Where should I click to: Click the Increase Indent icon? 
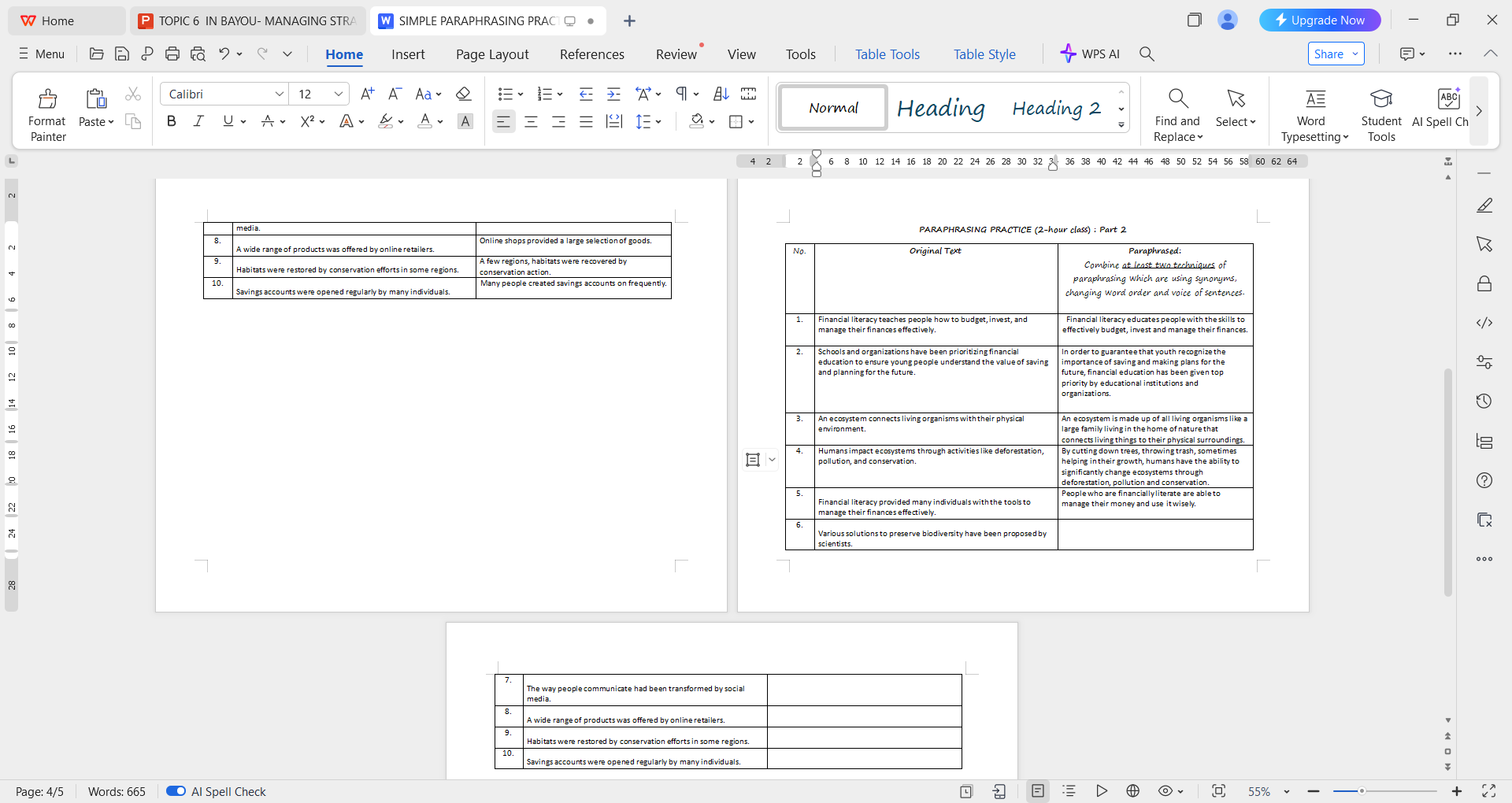(614, 94)
